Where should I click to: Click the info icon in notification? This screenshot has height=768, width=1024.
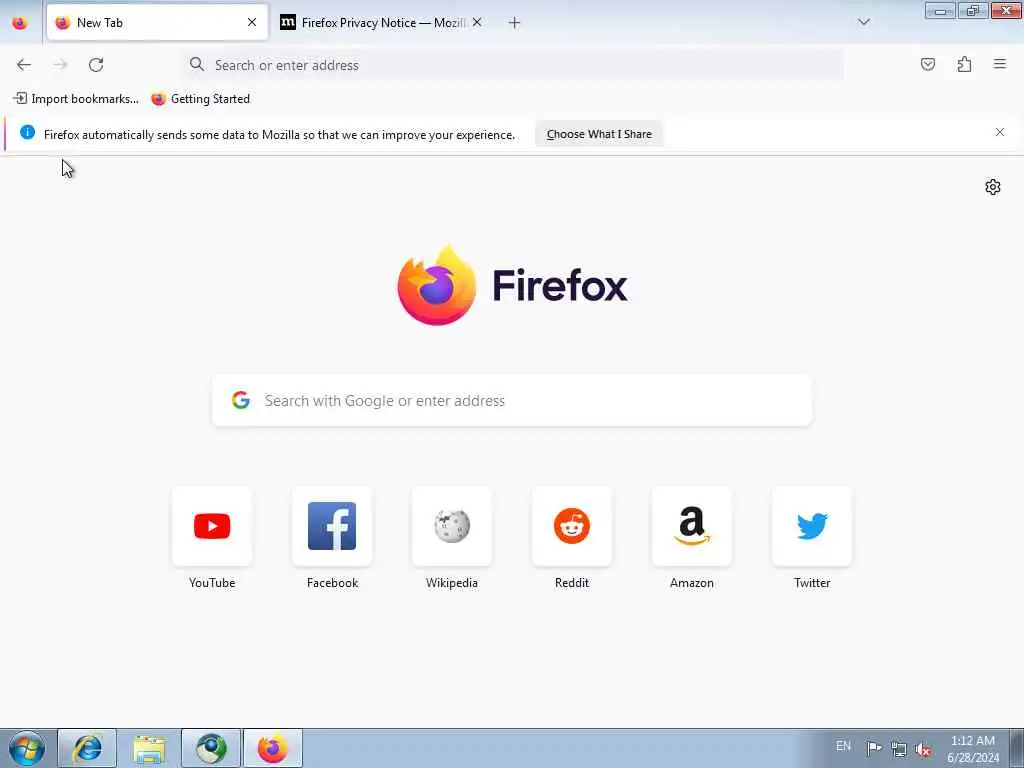click(x=27, y=132)
